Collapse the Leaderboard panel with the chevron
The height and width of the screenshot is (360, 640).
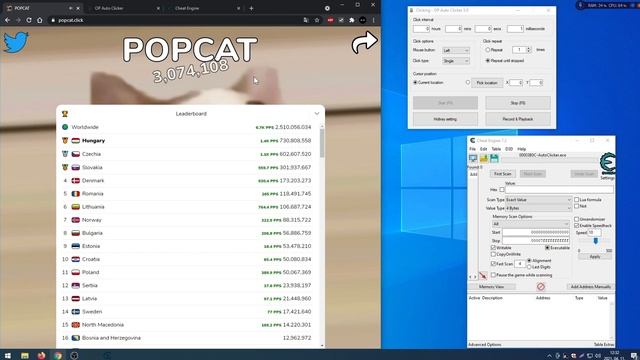(317, 113)
